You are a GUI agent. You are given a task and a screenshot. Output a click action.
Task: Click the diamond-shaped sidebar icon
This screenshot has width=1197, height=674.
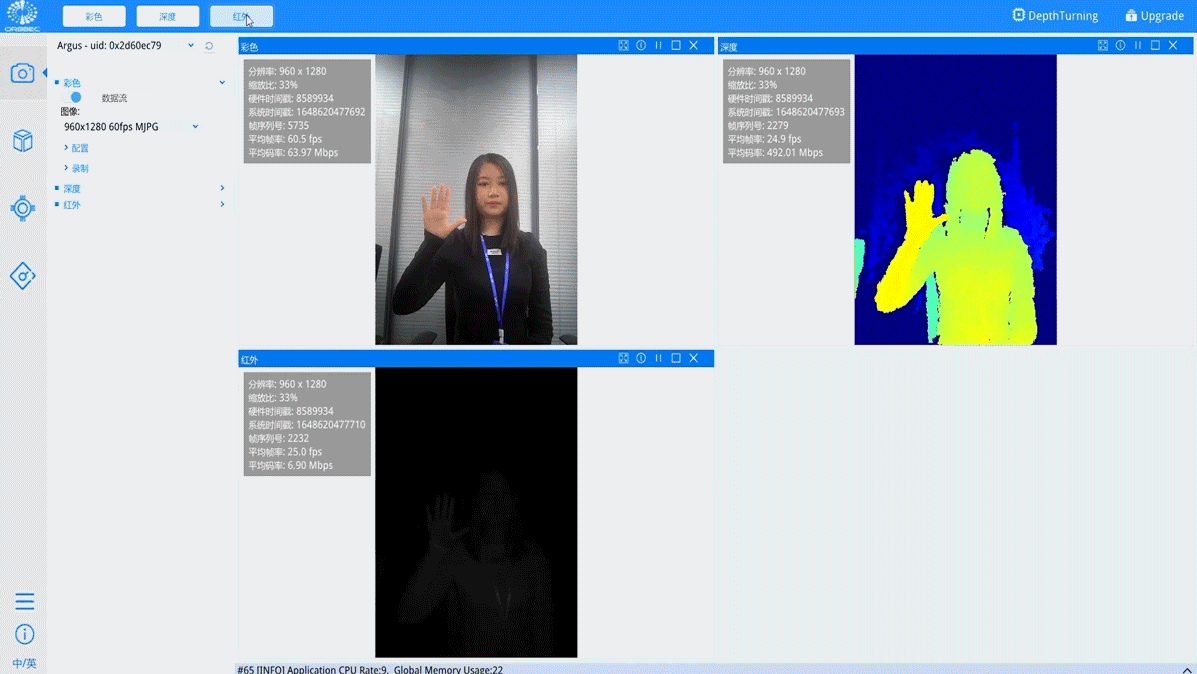click(22, 276)
